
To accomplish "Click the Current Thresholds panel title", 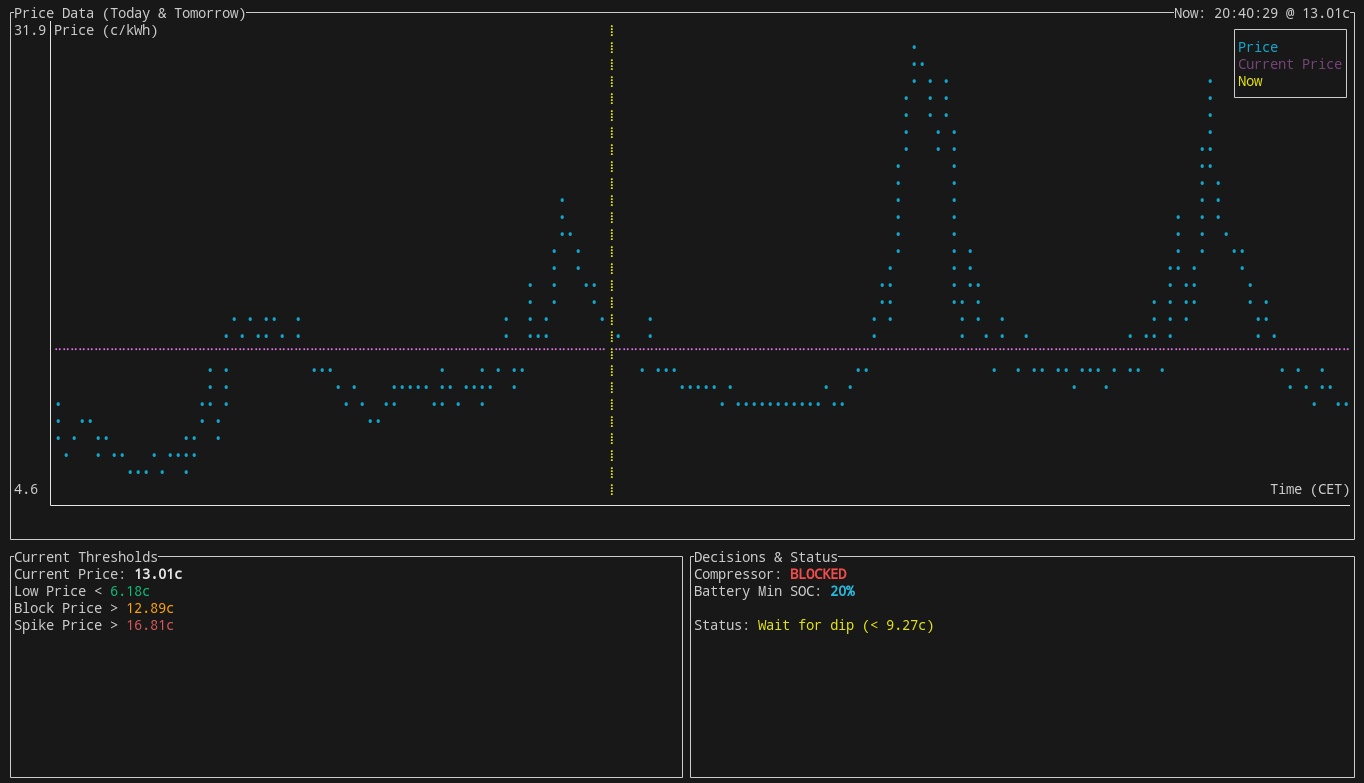I will coord(86,557).
